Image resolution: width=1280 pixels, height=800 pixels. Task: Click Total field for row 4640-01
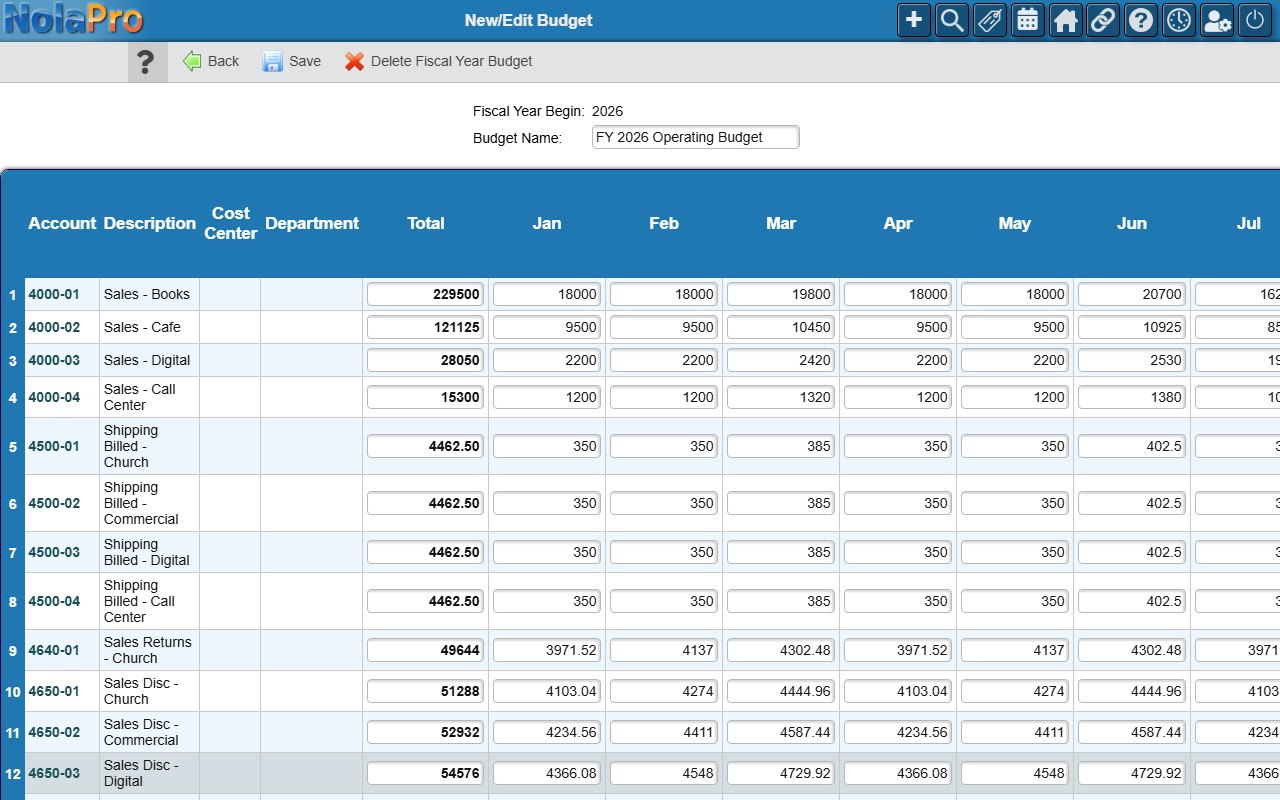pyautogui.click(x=426, y=650)
